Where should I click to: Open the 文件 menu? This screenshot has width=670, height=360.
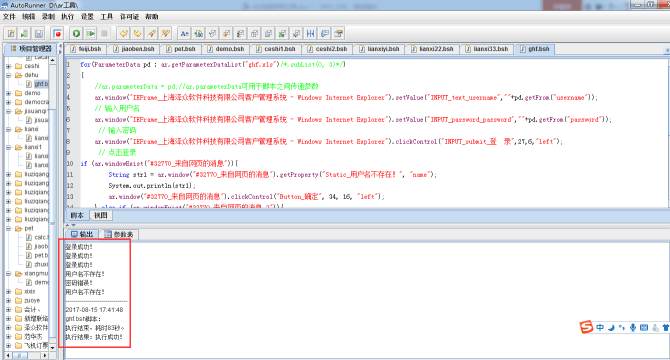9,17
